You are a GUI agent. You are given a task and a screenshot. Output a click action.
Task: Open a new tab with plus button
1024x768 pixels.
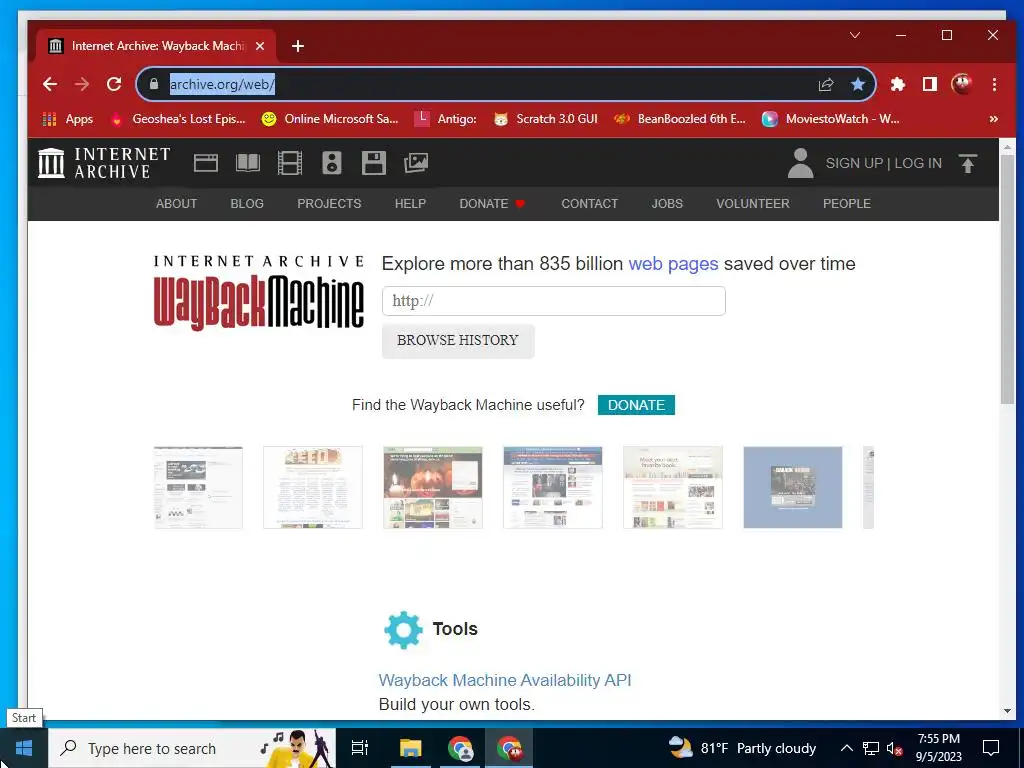click(x=298, y=46)
